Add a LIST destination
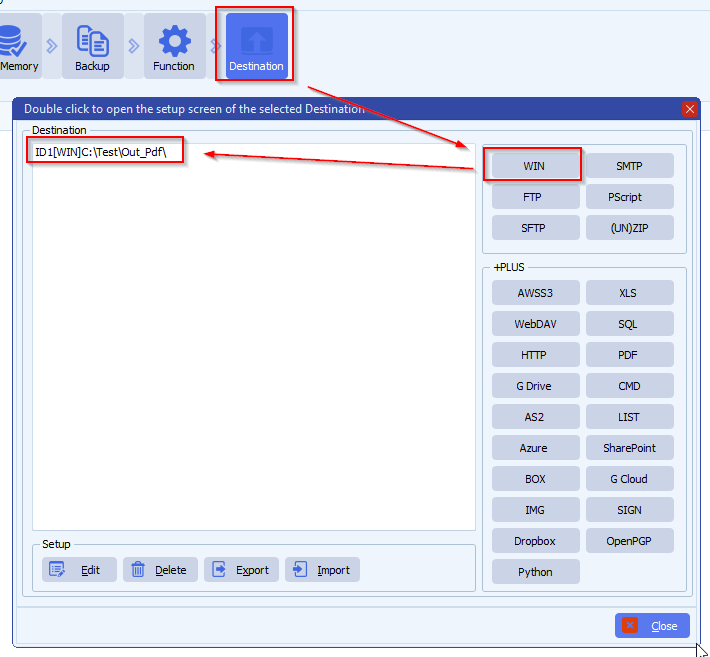This screenshot has width=710, height=657. (x=629, y=417)
